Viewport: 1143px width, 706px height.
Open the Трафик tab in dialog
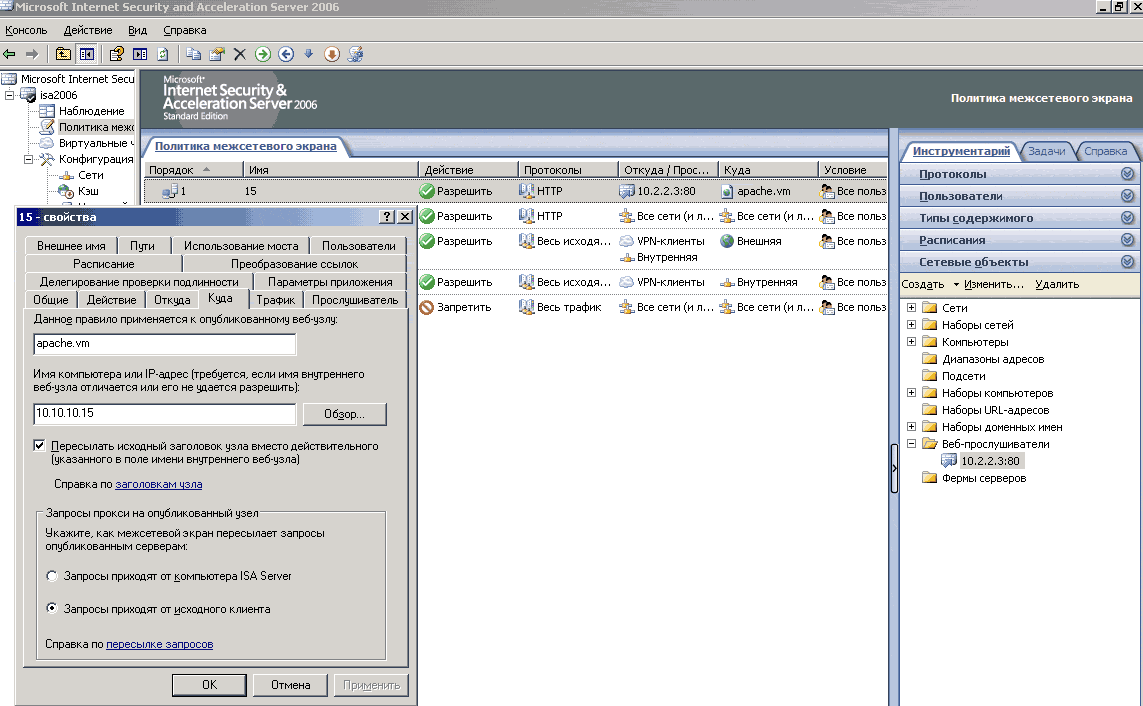point(276,299)
